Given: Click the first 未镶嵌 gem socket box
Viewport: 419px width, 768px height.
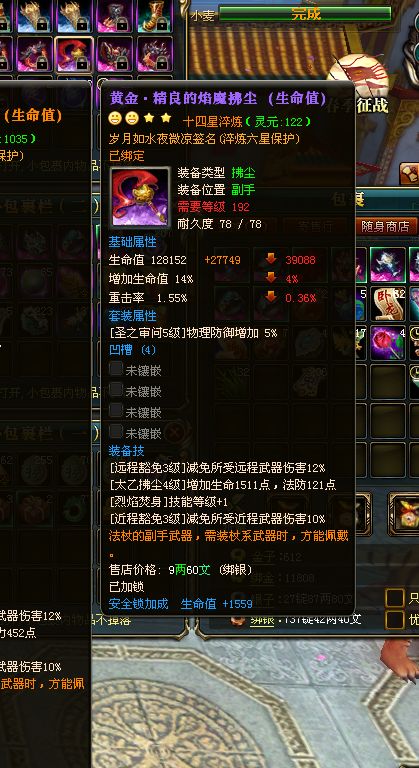Looking at the screenshot, I should 116,369.
